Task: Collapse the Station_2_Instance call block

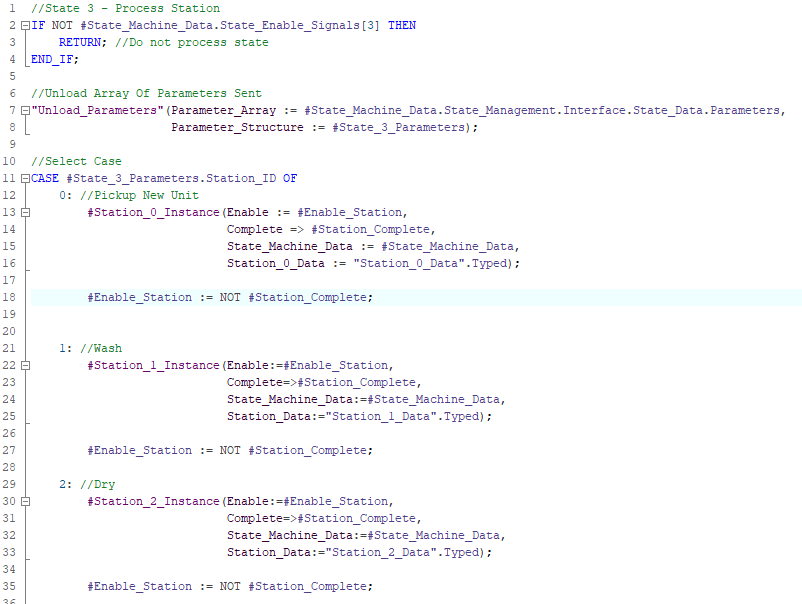Action: coord(24,501)
